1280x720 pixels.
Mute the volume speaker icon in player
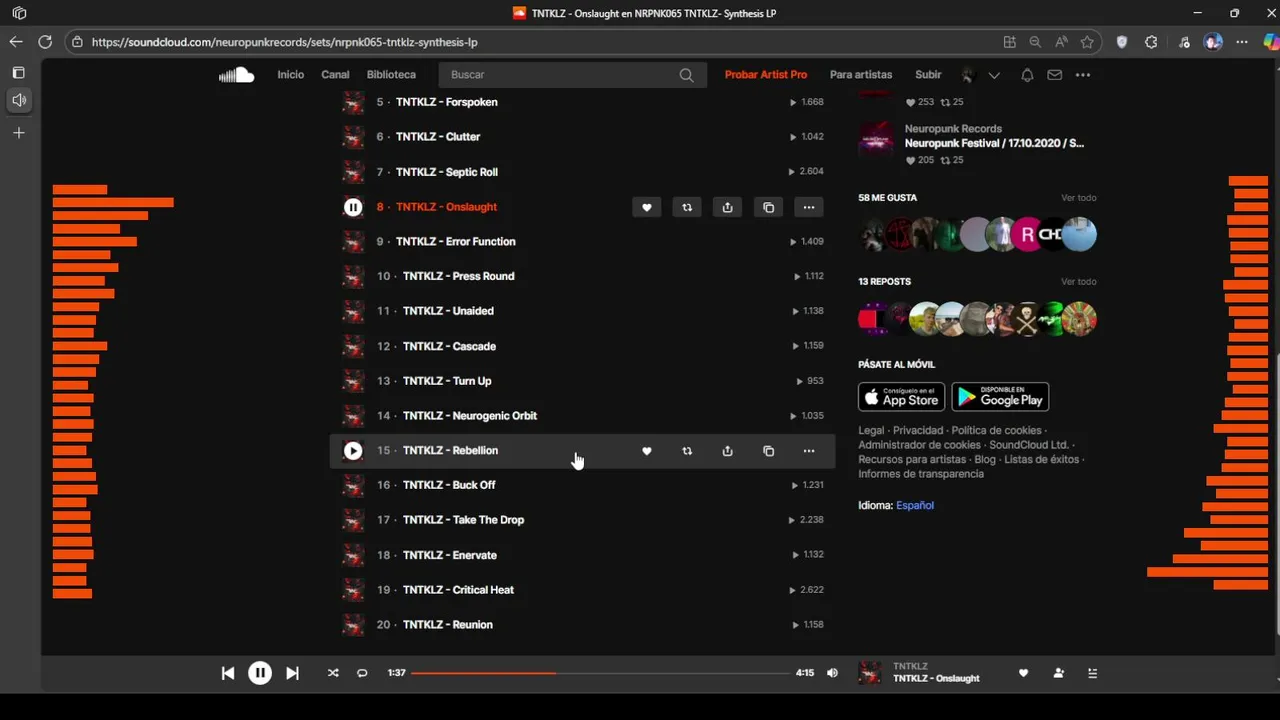(832, 673)
